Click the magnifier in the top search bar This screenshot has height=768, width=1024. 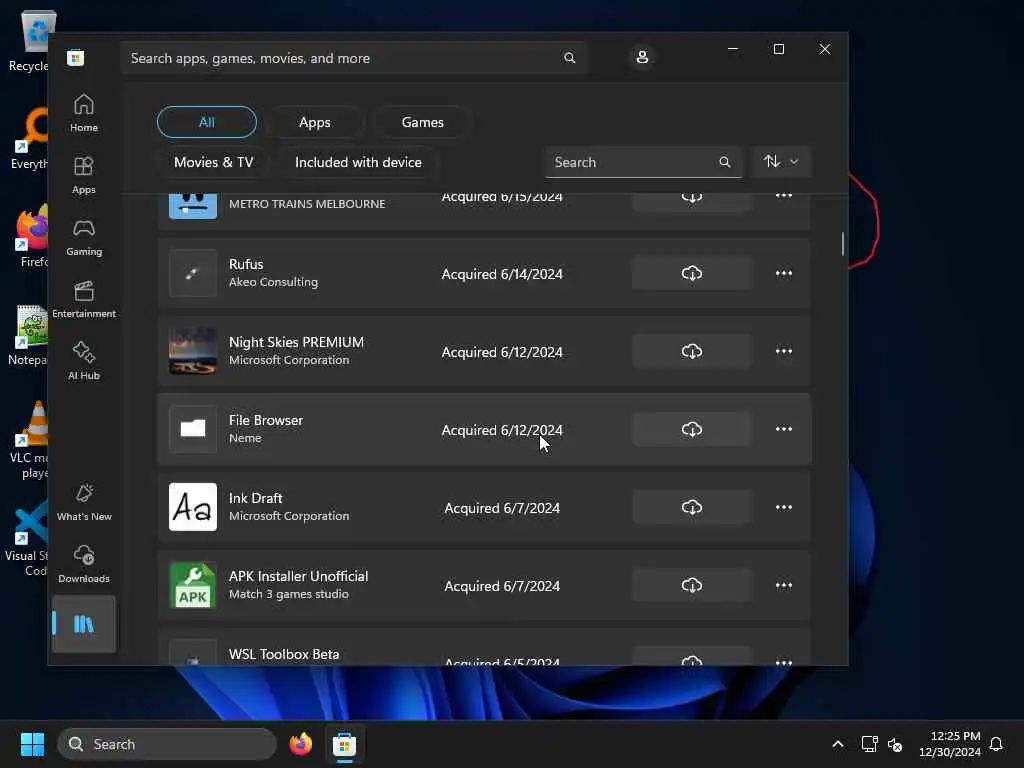tap(569, 58)
